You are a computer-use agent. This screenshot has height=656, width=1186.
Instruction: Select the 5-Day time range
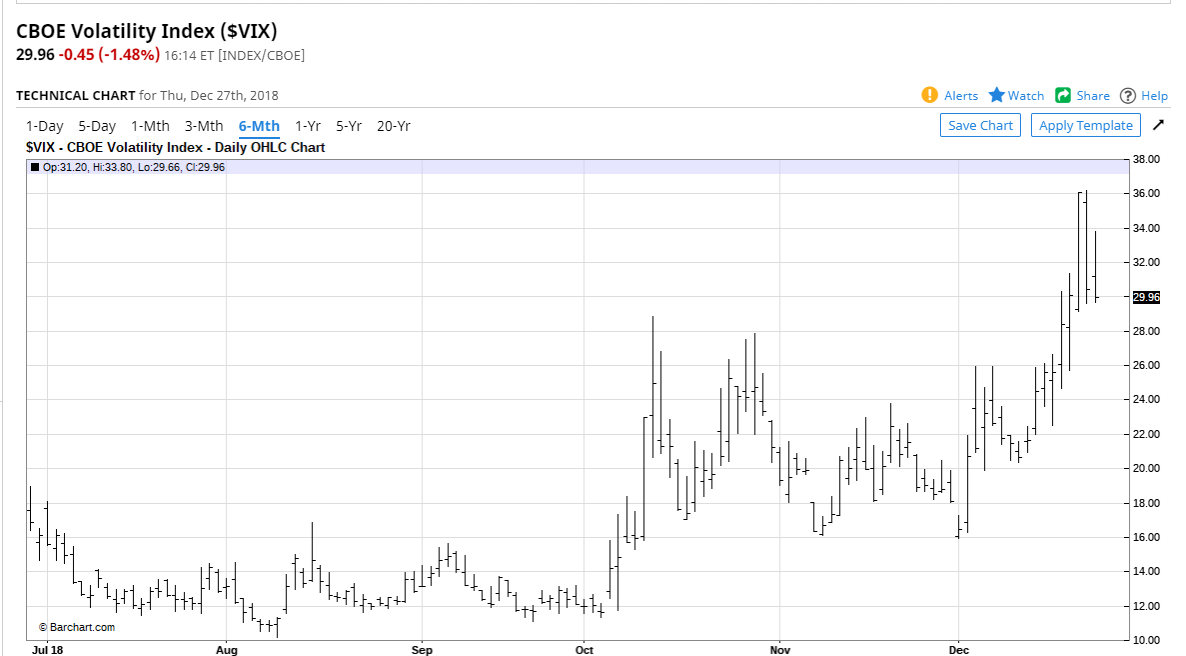98,126
